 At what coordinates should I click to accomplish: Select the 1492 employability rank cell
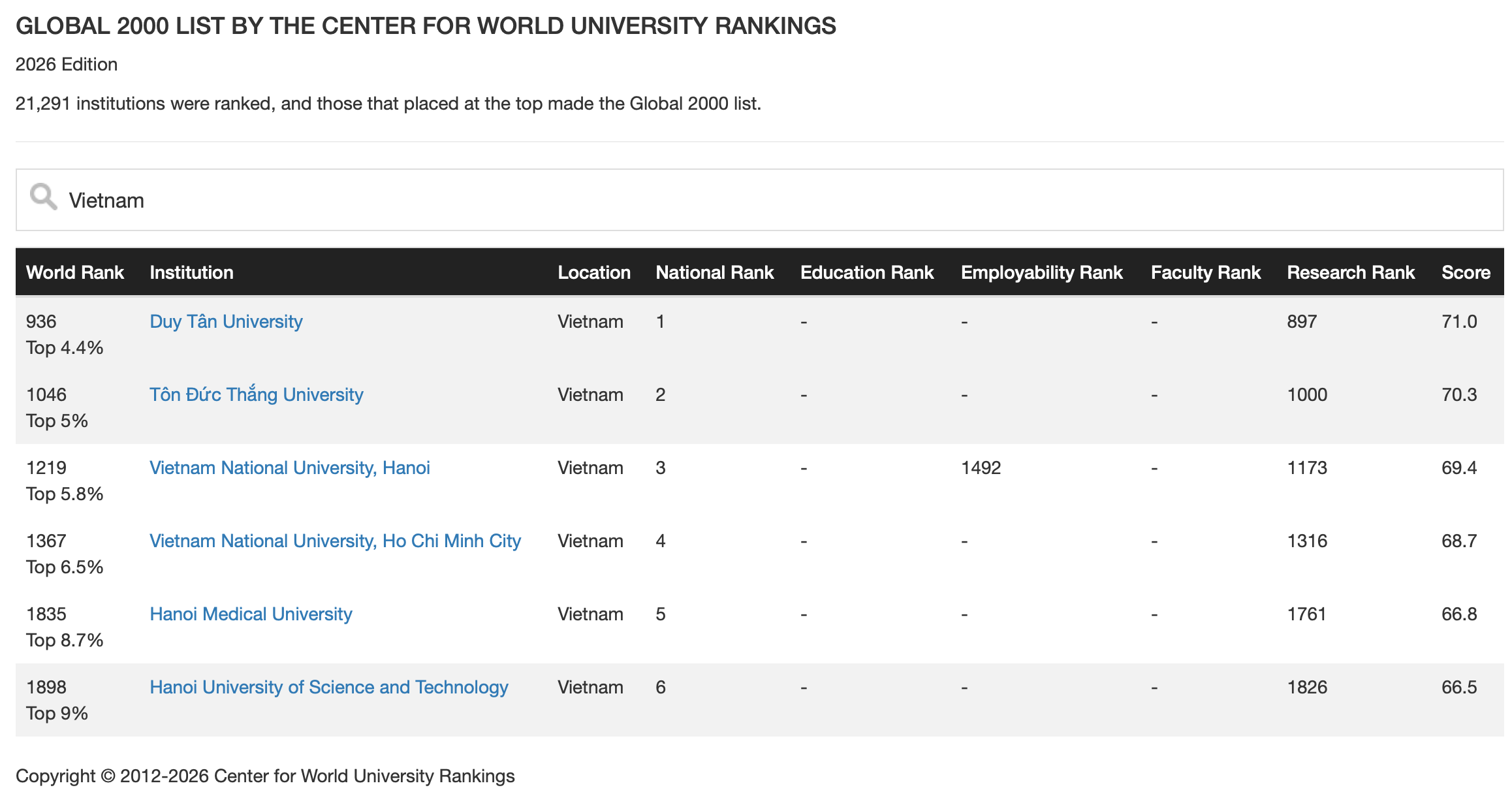981,468
